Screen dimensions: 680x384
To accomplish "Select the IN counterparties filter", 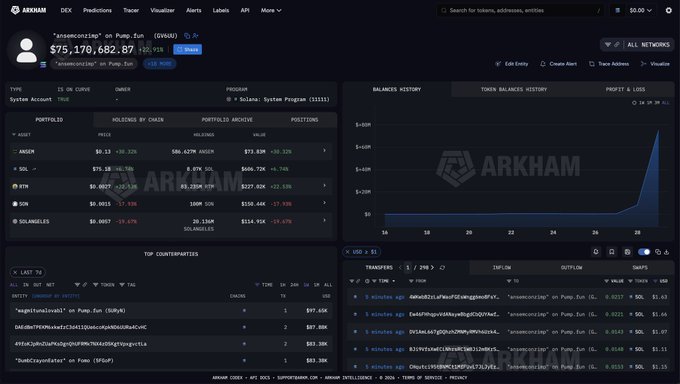I will [26, 285].
